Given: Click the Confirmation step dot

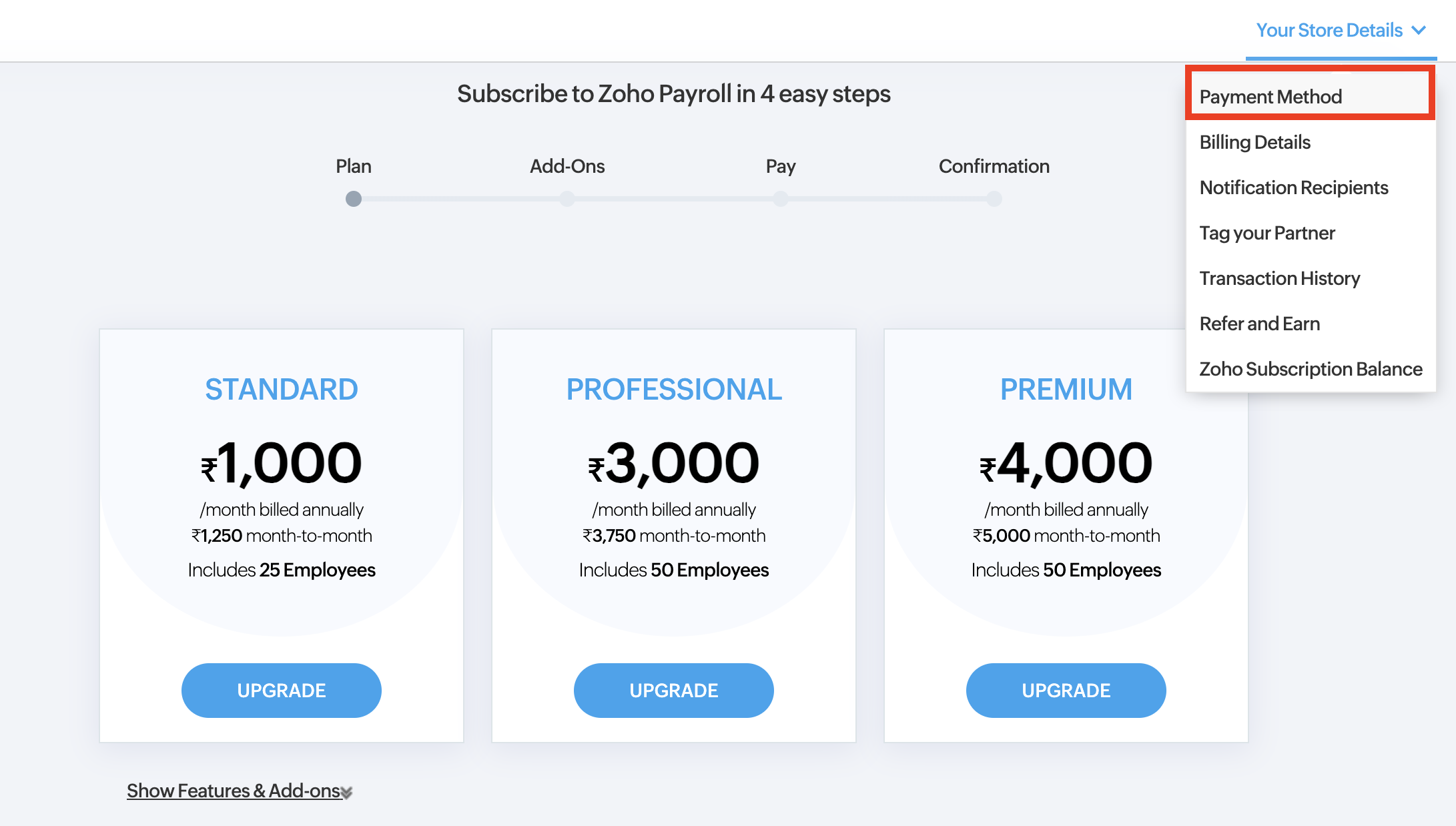Looking at the screenshot, I should 994,199.
